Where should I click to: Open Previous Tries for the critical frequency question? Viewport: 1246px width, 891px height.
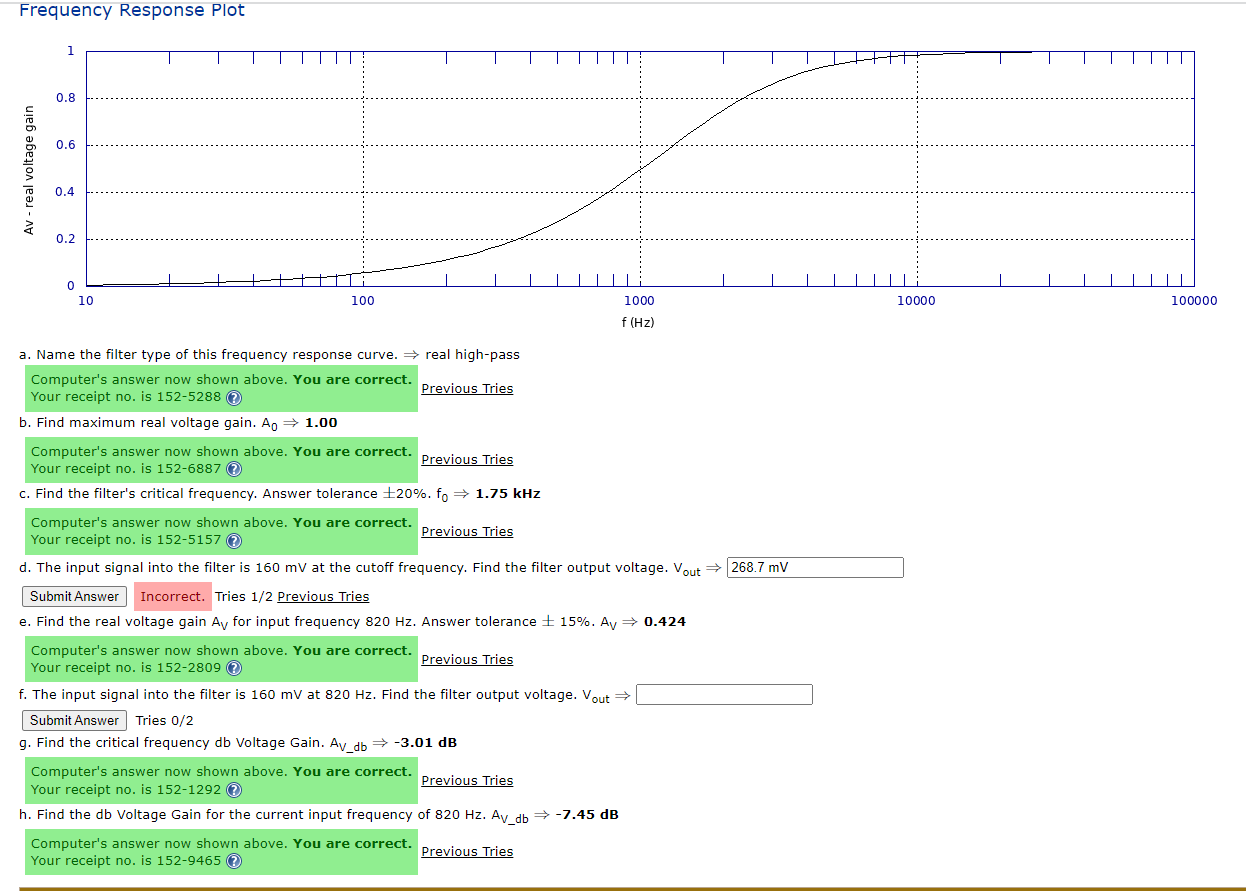[466, 531]
